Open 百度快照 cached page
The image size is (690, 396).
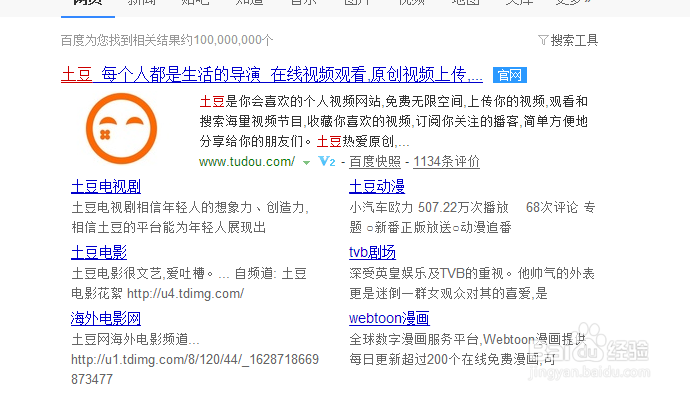375,161
